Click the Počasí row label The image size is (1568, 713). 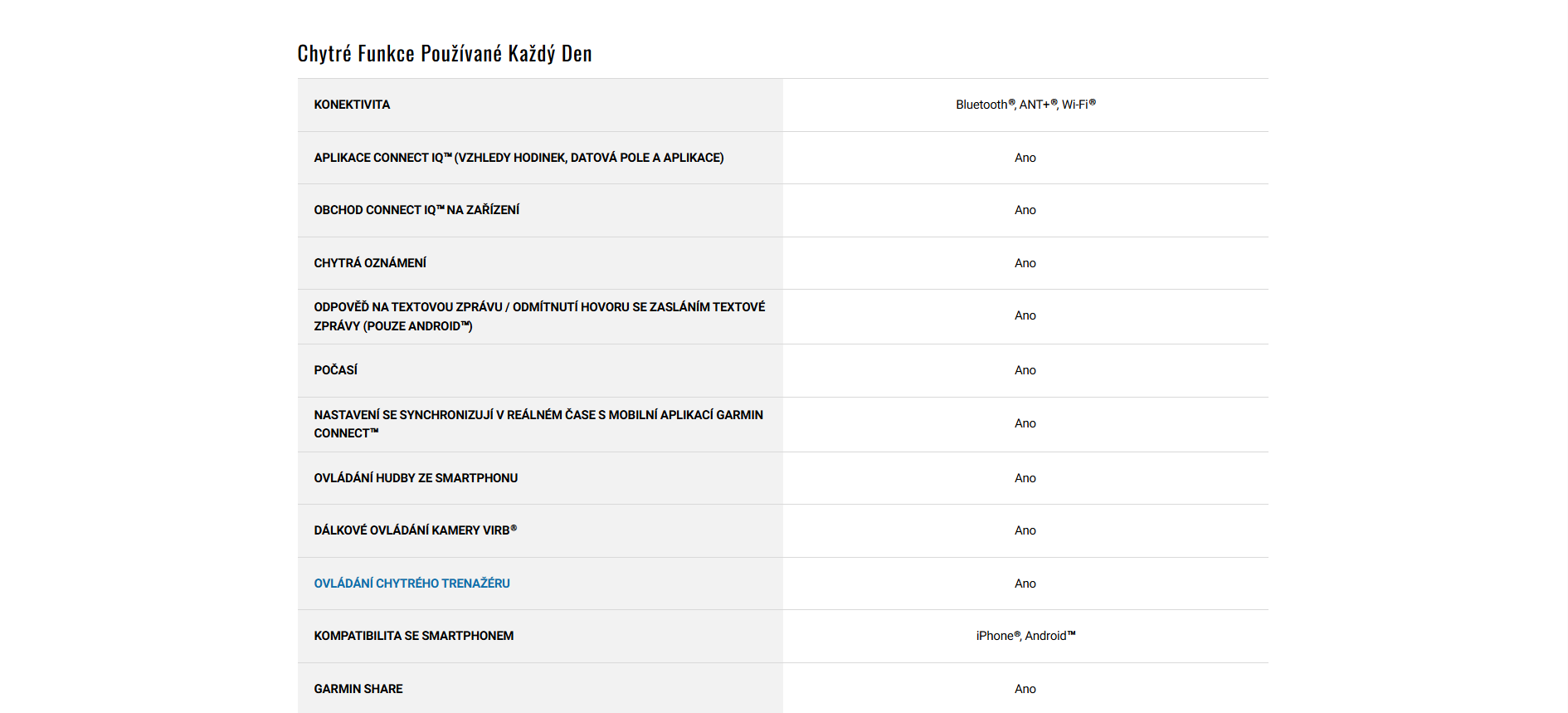[335, 370]
